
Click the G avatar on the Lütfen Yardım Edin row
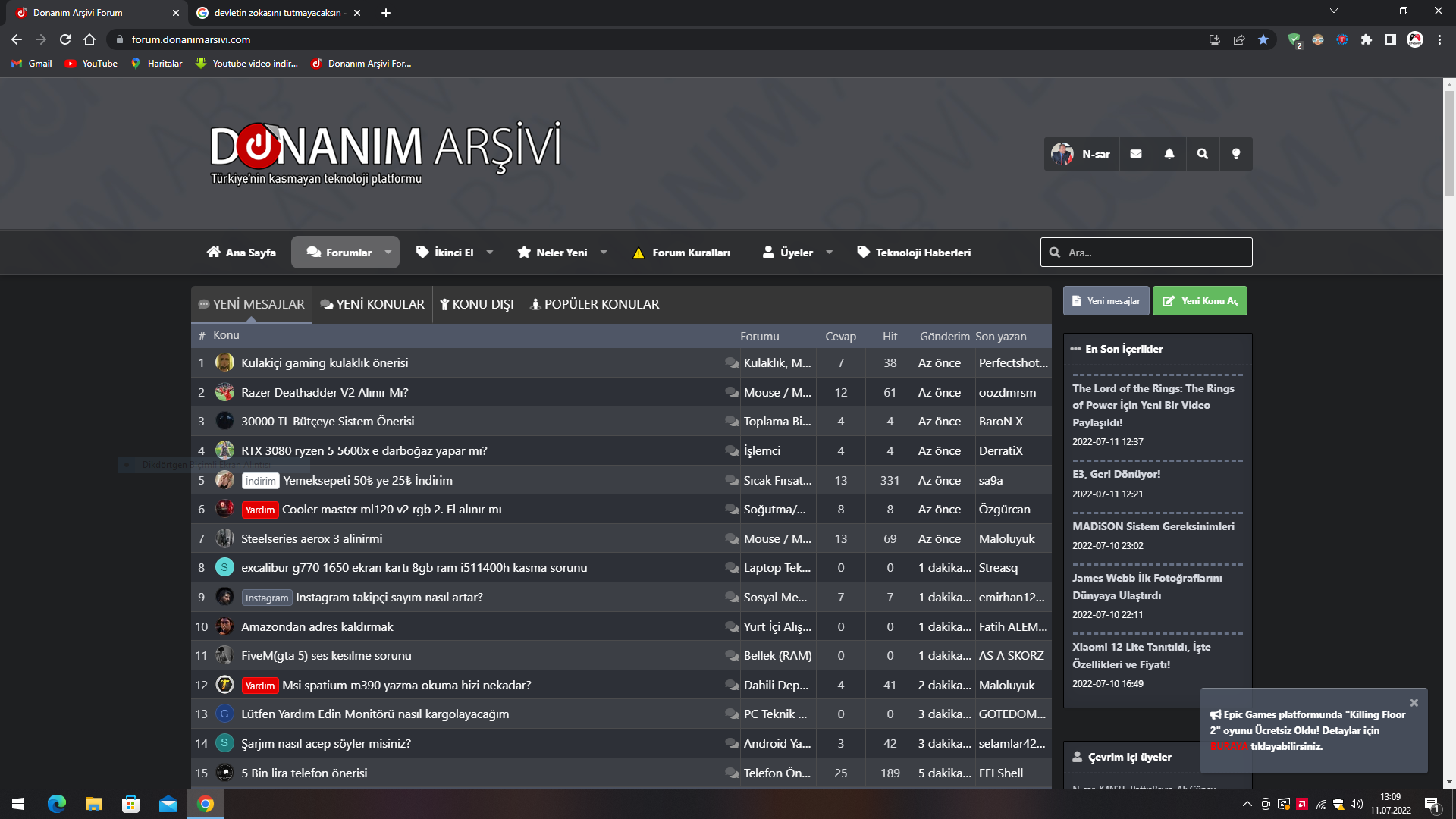click(x=224, y=714)
